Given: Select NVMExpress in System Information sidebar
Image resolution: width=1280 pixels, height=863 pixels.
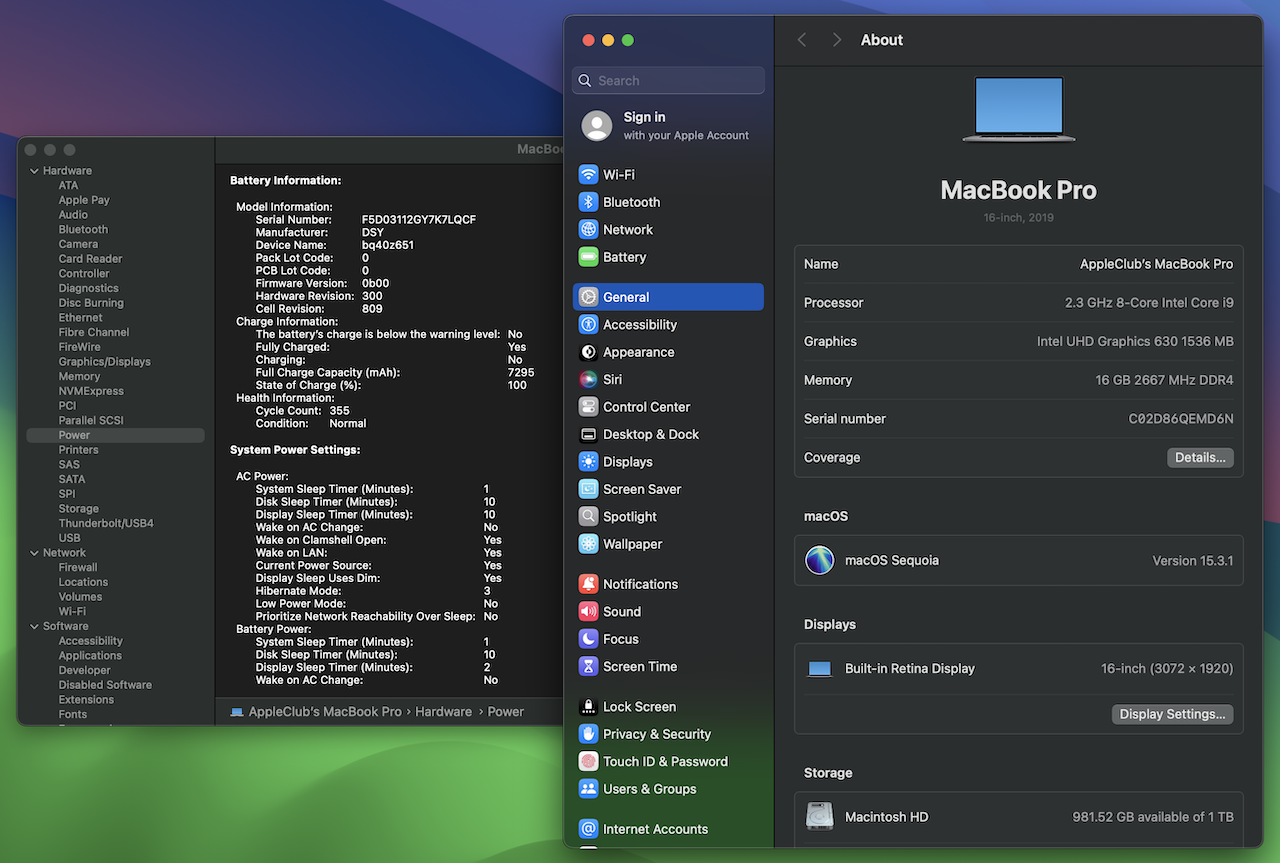Looking at the screenshot, I should coord(91,391).
